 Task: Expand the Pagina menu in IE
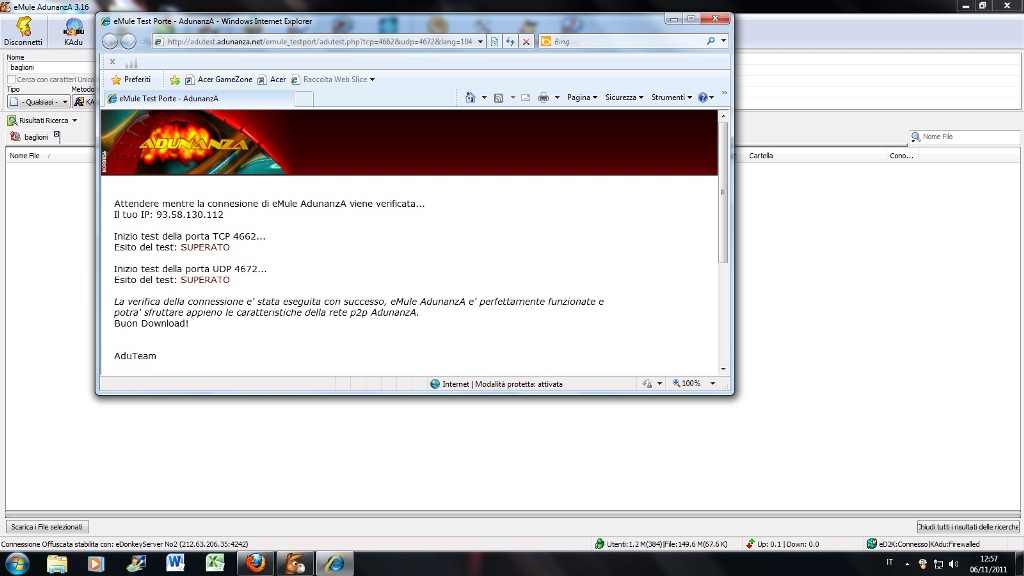[581, 98]
